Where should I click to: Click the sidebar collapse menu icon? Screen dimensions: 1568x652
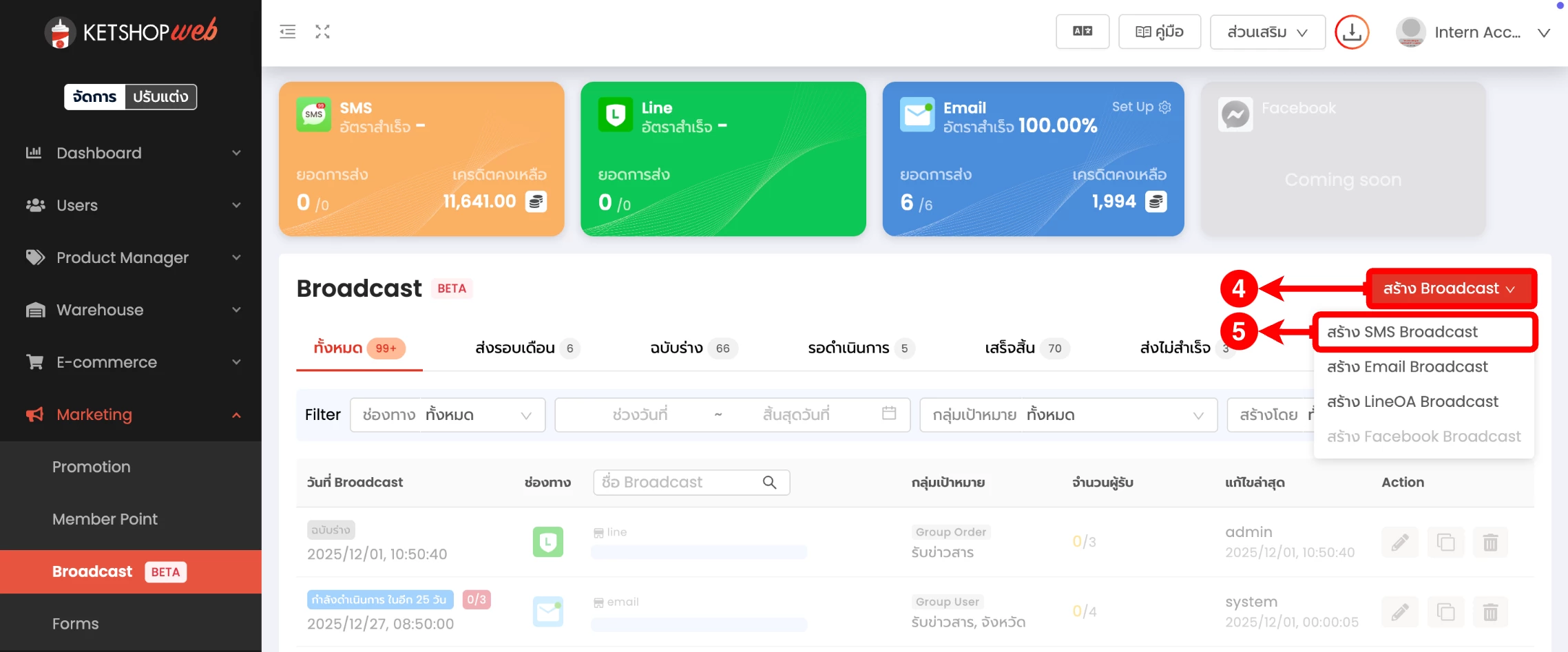[287, 32]
